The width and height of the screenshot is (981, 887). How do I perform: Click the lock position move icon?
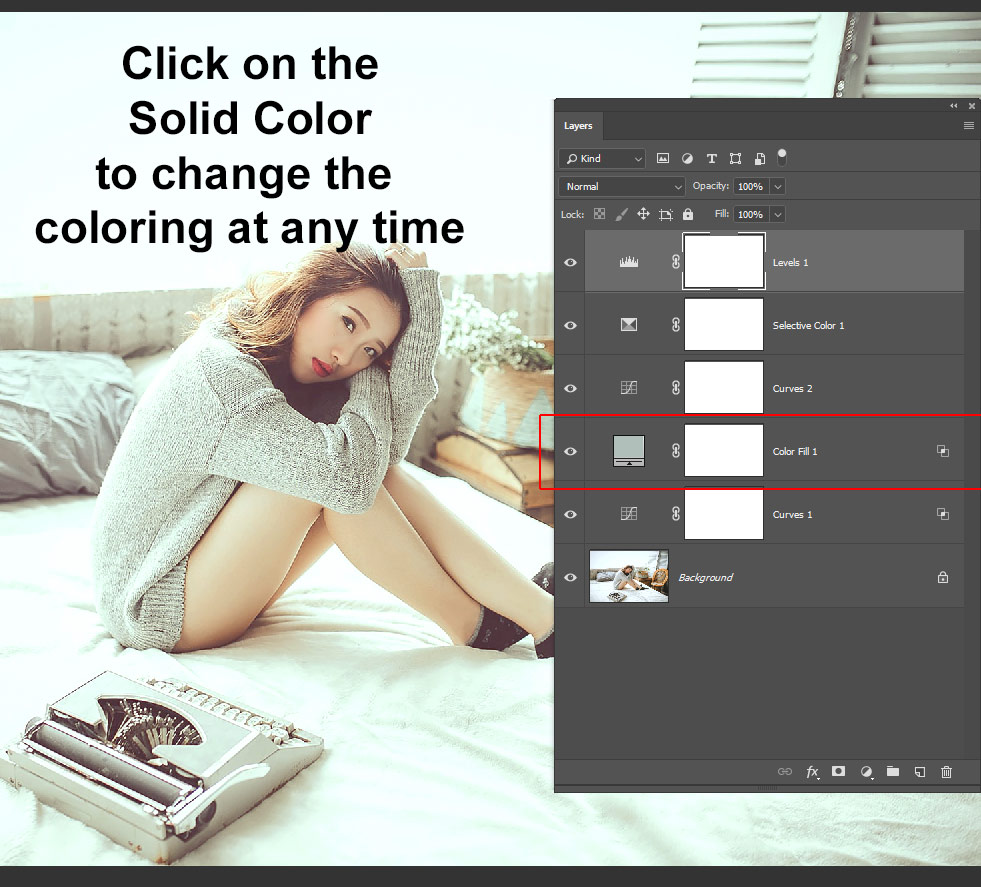pos(643,214)
